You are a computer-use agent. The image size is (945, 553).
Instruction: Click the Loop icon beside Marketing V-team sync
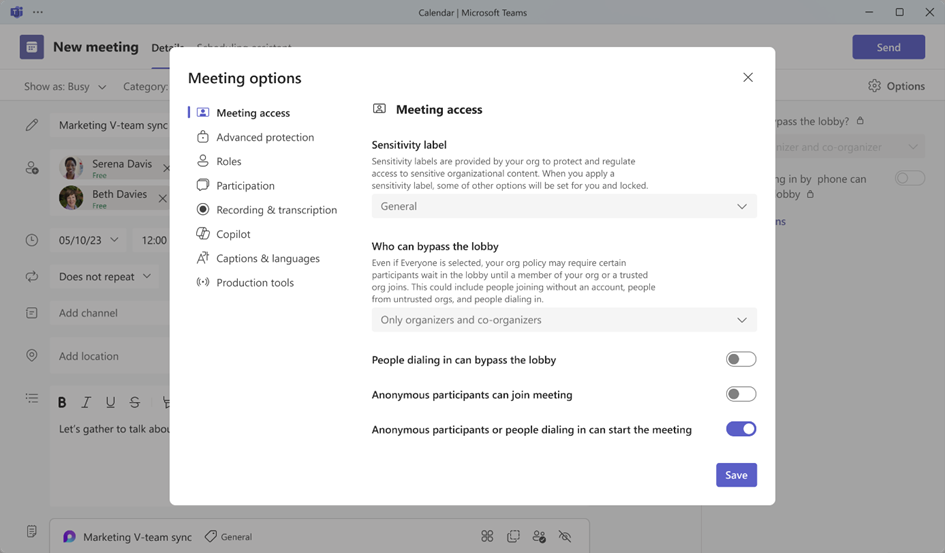[69, 536]
